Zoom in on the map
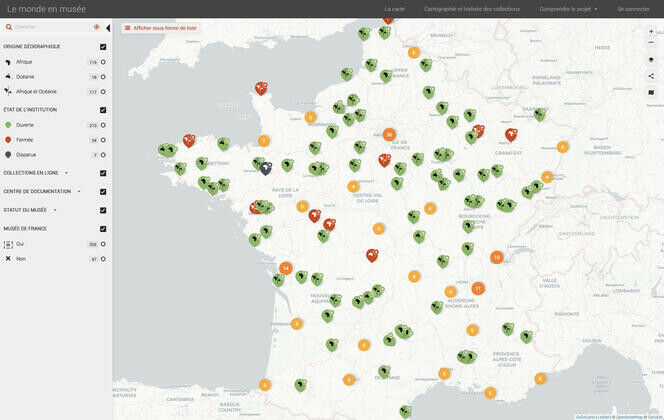 pos(651,31)
